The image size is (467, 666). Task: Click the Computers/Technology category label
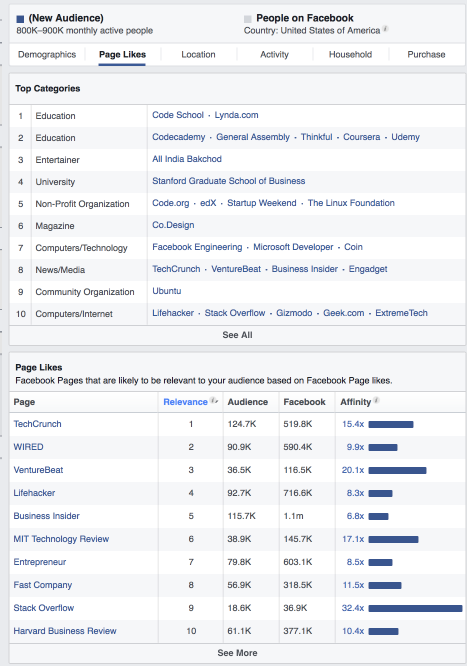[82, 248]
